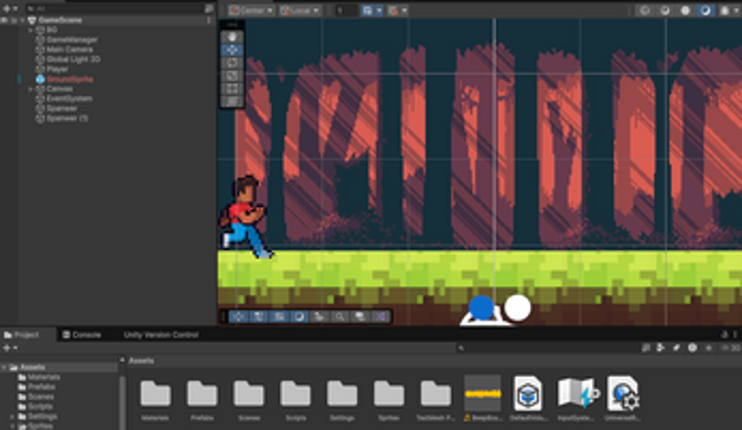Screen dimensions: 742x430
Task: Toggle GameScene visibility eye icon
Action: click(x=5, y=20)
